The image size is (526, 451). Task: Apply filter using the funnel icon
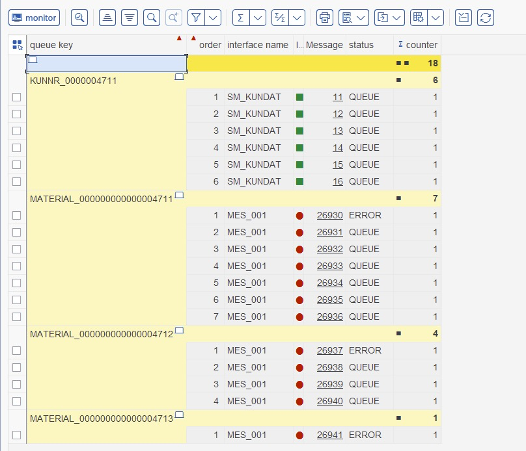coord(196,17)
